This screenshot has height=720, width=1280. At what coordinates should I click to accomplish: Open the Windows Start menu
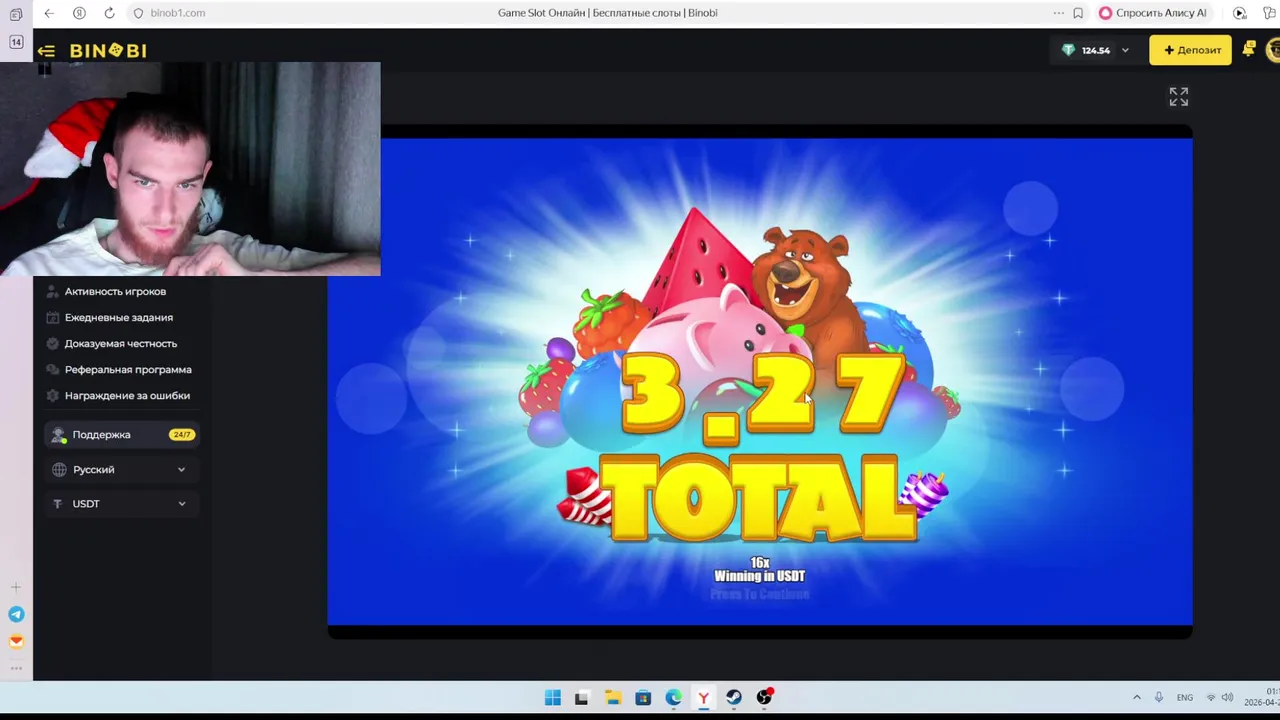point(552,698)
